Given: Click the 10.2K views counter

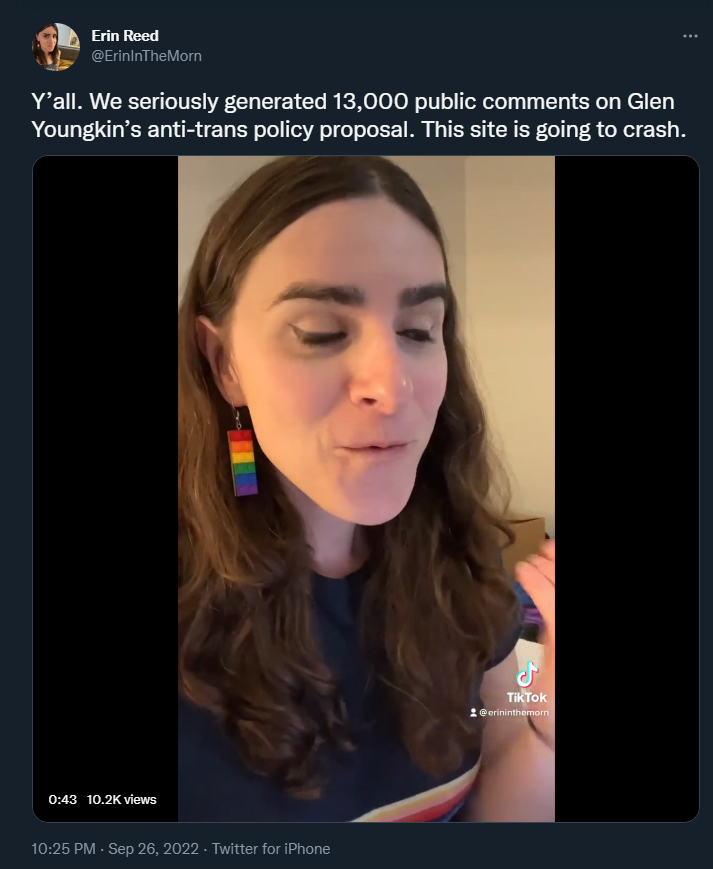Looking at the screenshot, I should (x=122, y=799).
